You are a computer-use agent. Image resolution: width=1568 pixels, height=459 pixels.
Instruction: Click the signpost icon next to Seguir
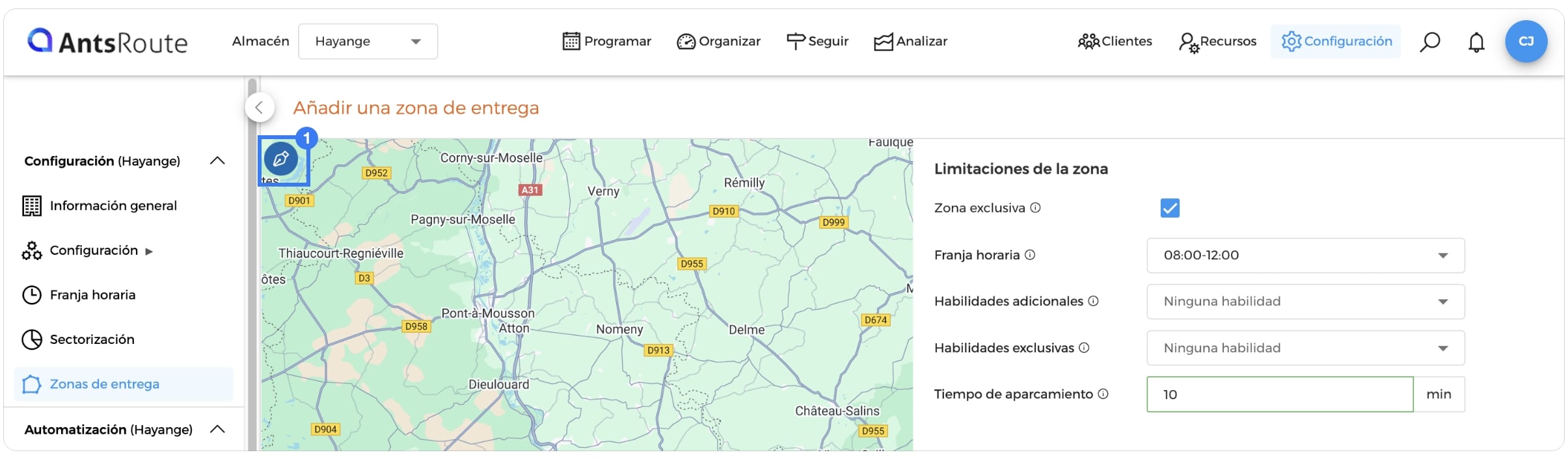[796, 42]
